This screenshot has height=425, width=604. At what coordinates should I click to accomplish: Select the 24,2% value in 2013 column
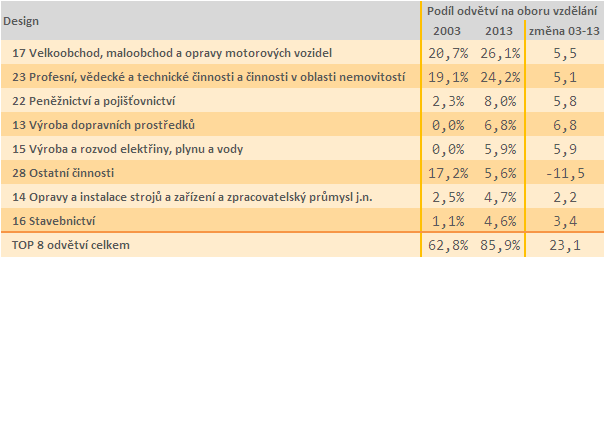pos(500,77)
